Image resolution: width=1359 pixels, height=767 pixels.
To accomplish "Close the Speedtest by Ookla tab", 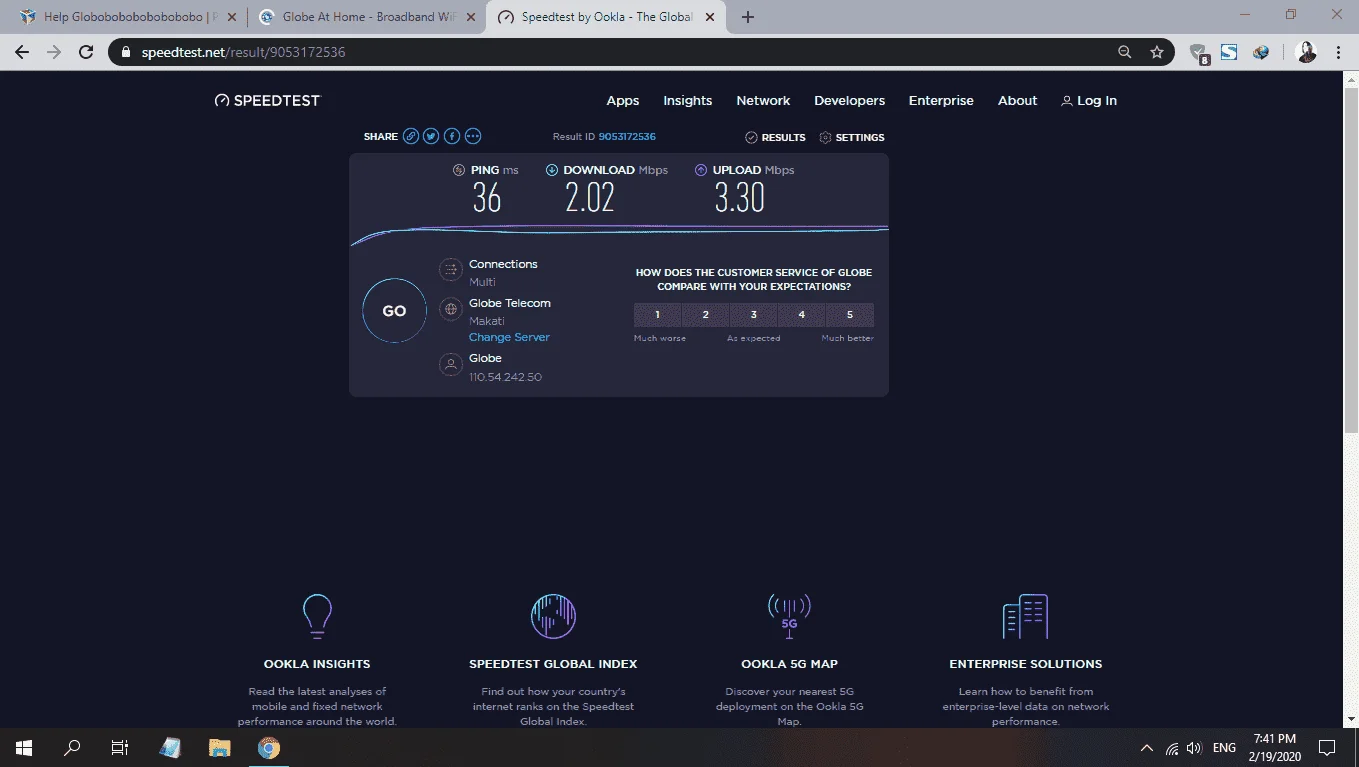I will 711,17.
